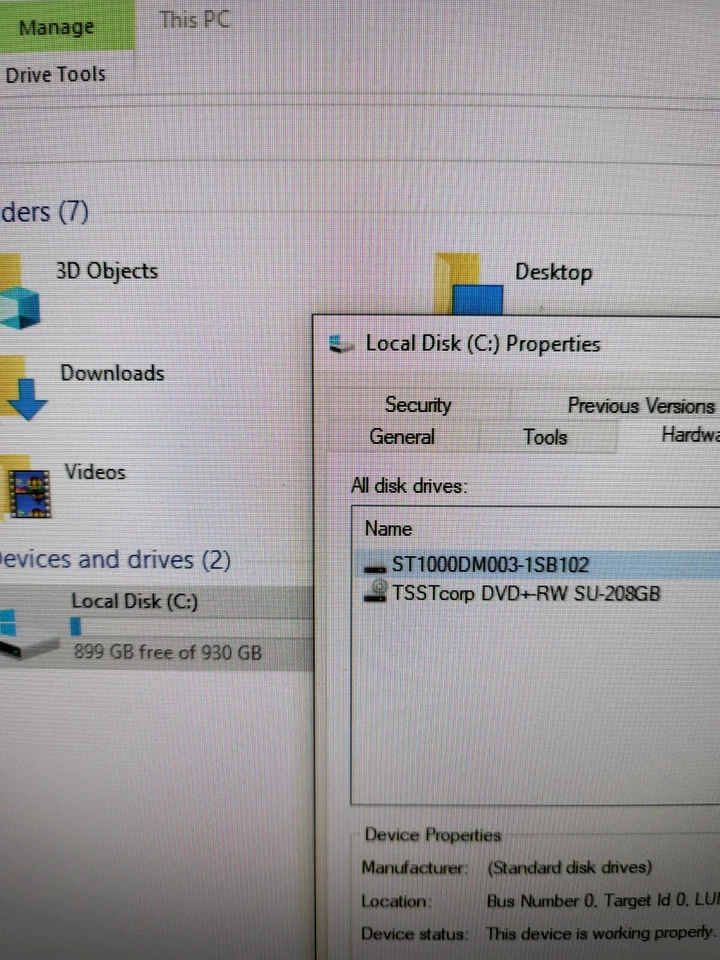This screenshot has width=720, height=960.
Task: Switch to the General tab
Action: [x=402, y=437]
